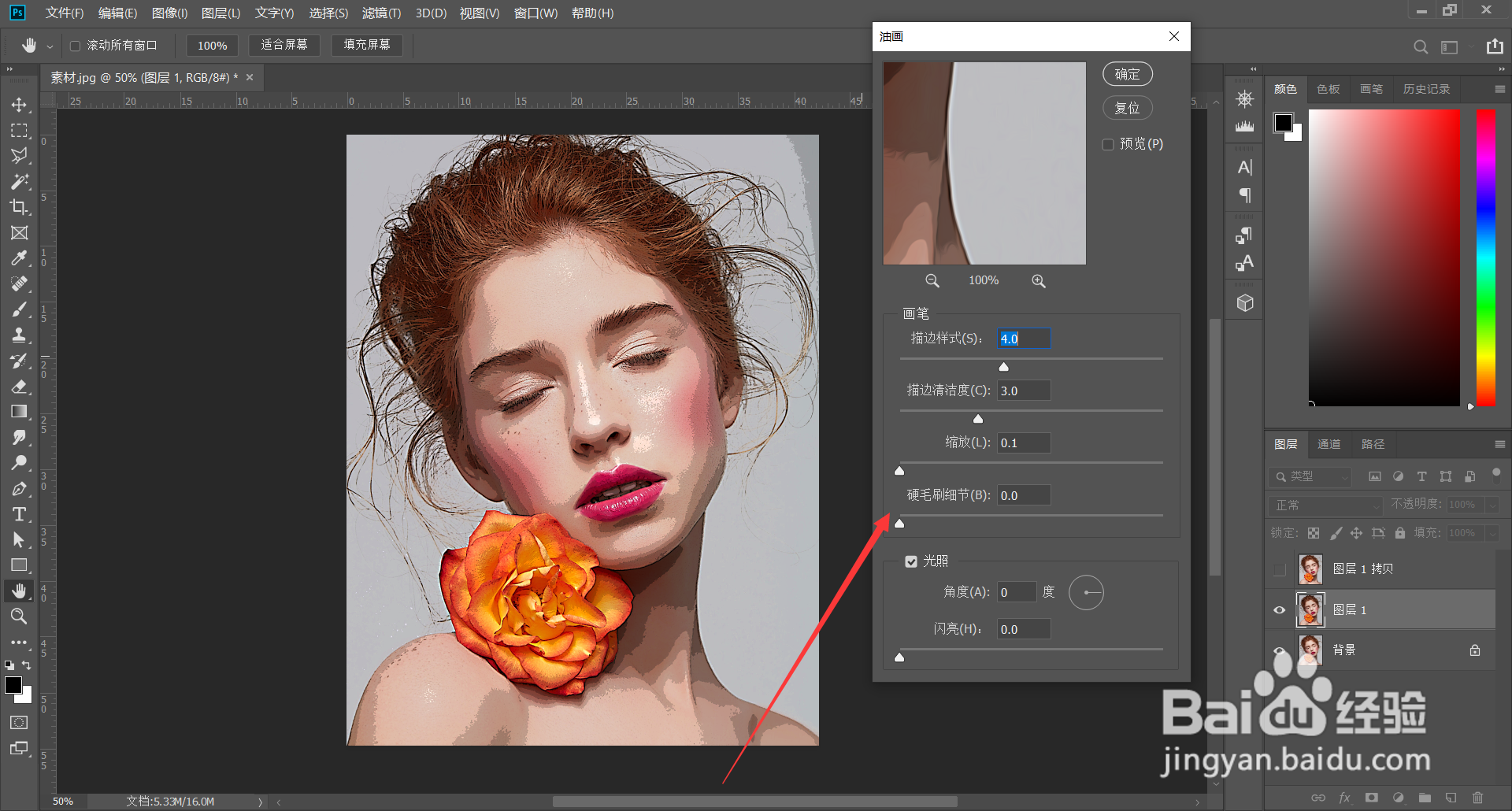Click the Share icon in options bar
The height and width of the screenshot is (811, 1512).
(x=1495, y=46)
